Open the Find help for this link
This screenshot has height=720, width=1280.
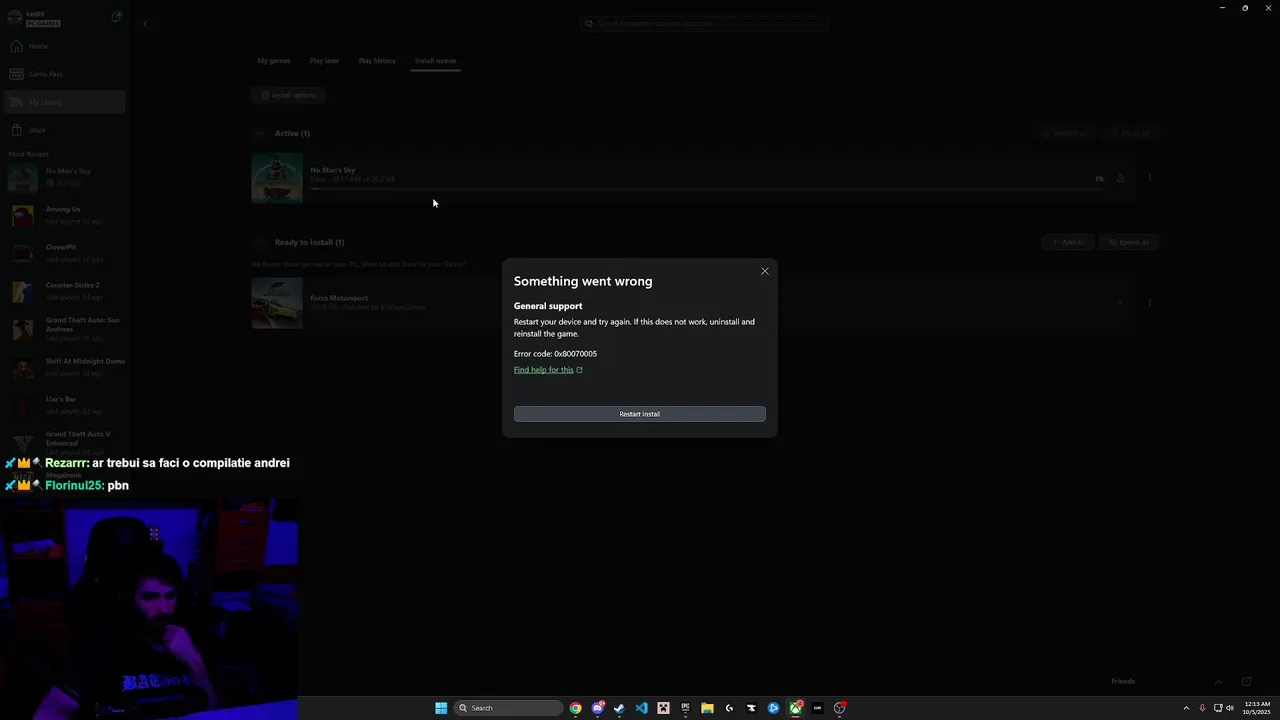548,370
